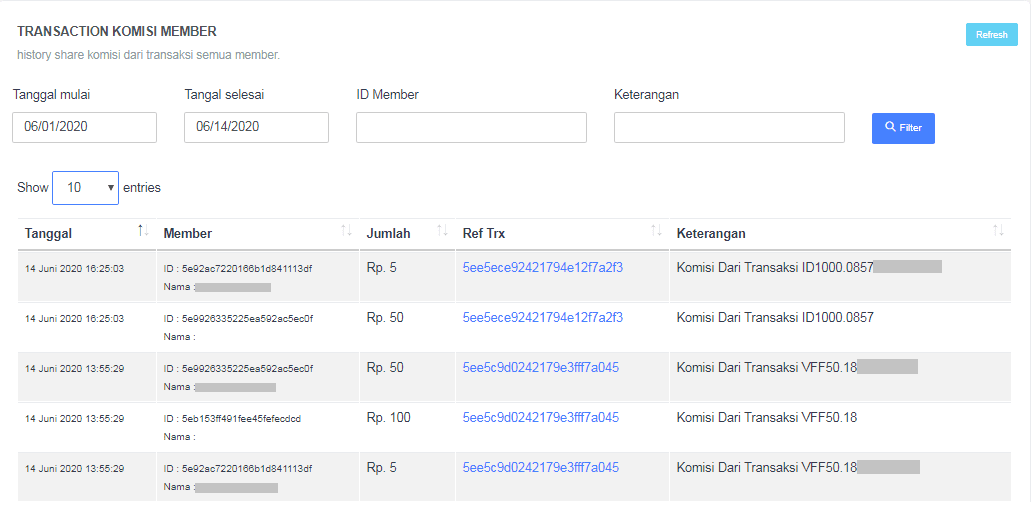
Task: Open the Show entries dropdown
Action: 85,187
